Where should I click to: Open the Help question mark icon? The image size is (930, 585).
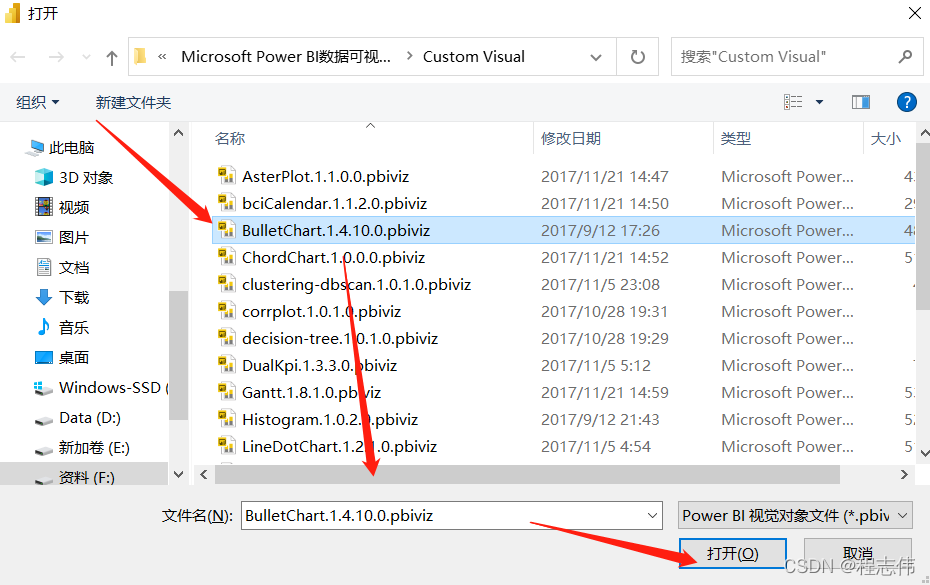[906, 101]
